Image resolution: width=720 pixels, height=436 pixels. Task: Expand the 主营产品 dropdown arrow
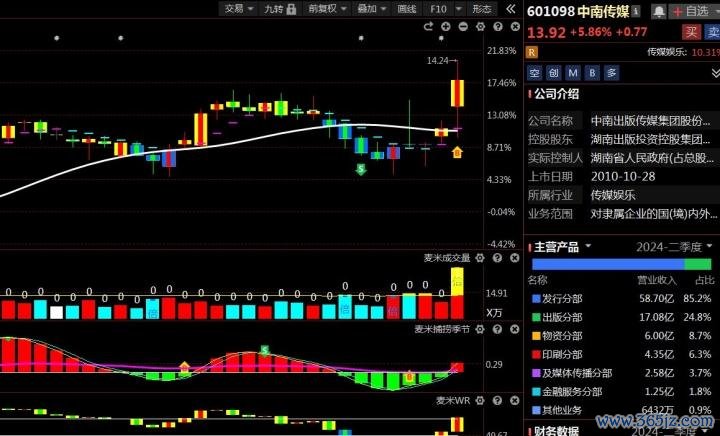588,246
